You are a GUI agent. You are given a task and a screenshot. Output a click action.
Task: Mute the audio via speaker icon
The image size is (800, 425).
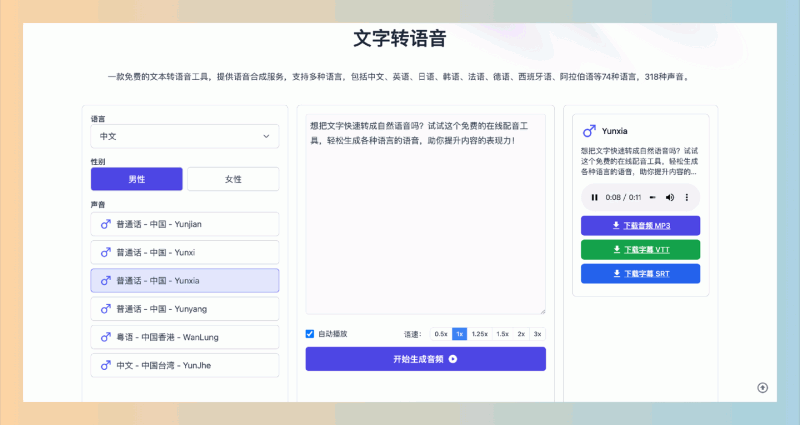pos(670,197)
